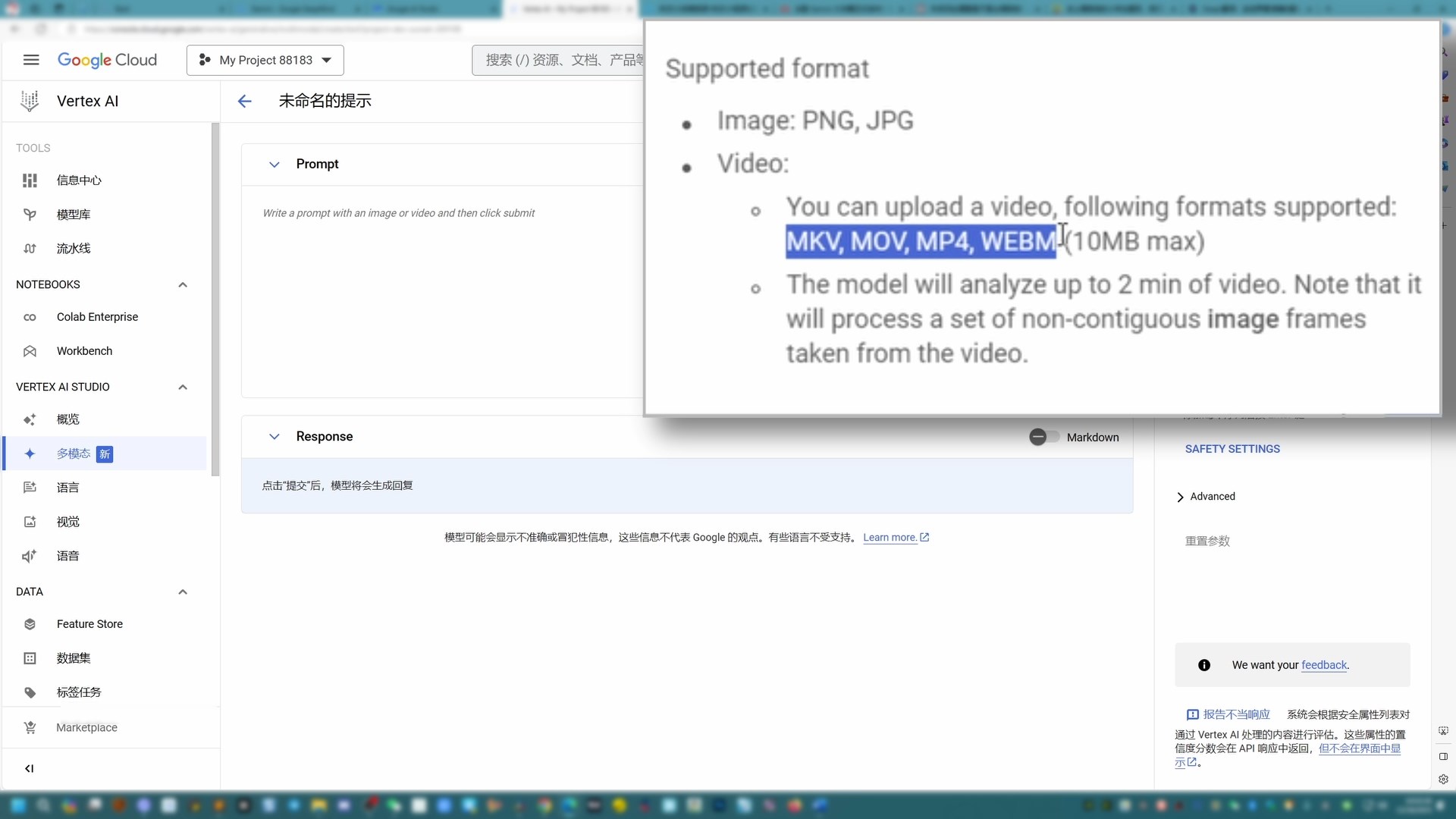Viewport: 1456px width, 819px height.
Task: Click the Vertex AI heading text
Action: coord(87,101)
